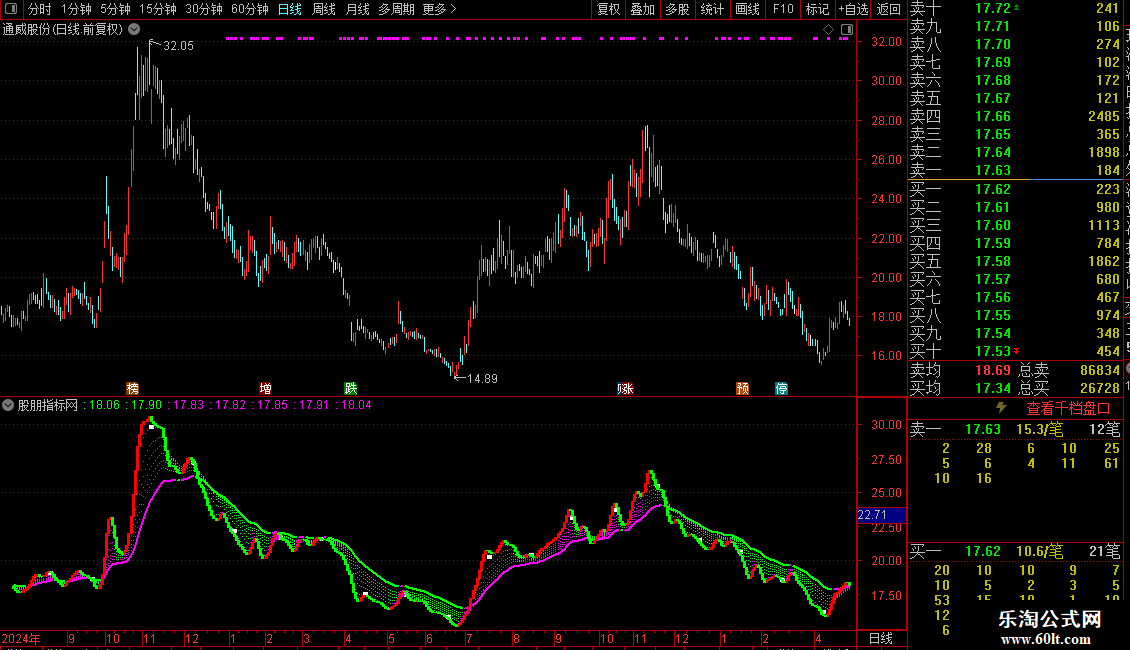Viewport: 1130px width, 650px height.
Task: Click the 14.89 low price label
Action: (x=482, y=378)
